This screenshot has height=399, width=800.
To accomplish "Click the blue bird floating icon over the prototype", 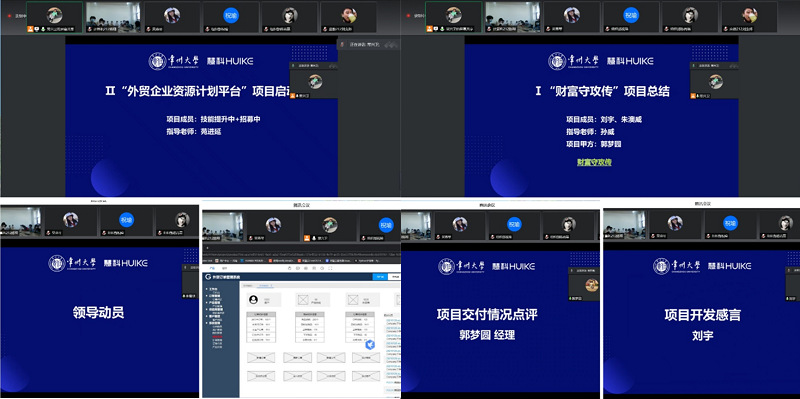I will point(370,345).
